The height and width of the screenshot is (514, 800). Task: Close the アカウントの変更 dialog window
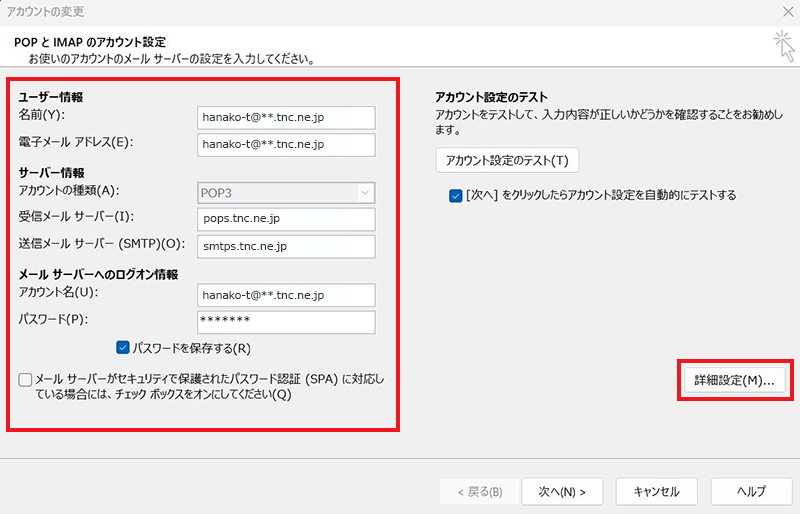780,12
